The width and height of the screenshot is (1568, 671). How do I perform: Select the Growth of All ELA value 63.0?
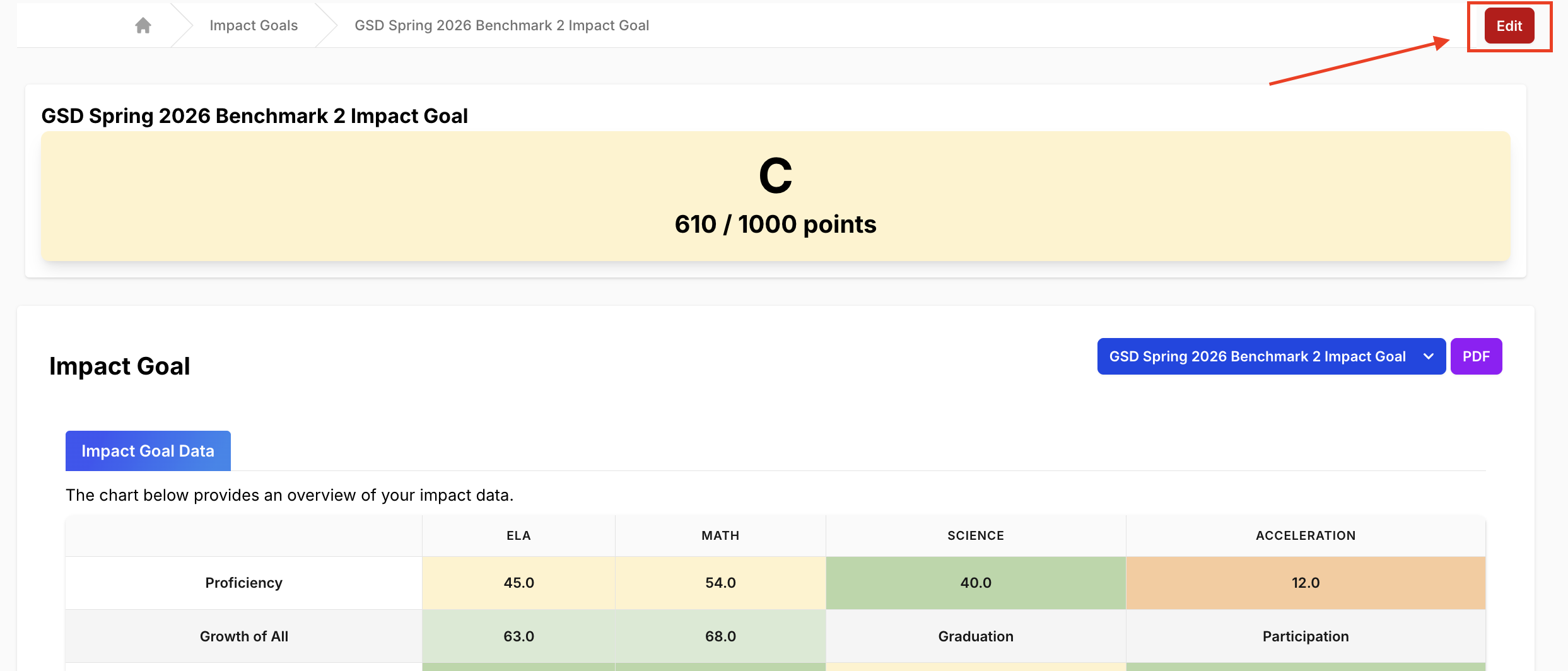click(x=518, y=636)
